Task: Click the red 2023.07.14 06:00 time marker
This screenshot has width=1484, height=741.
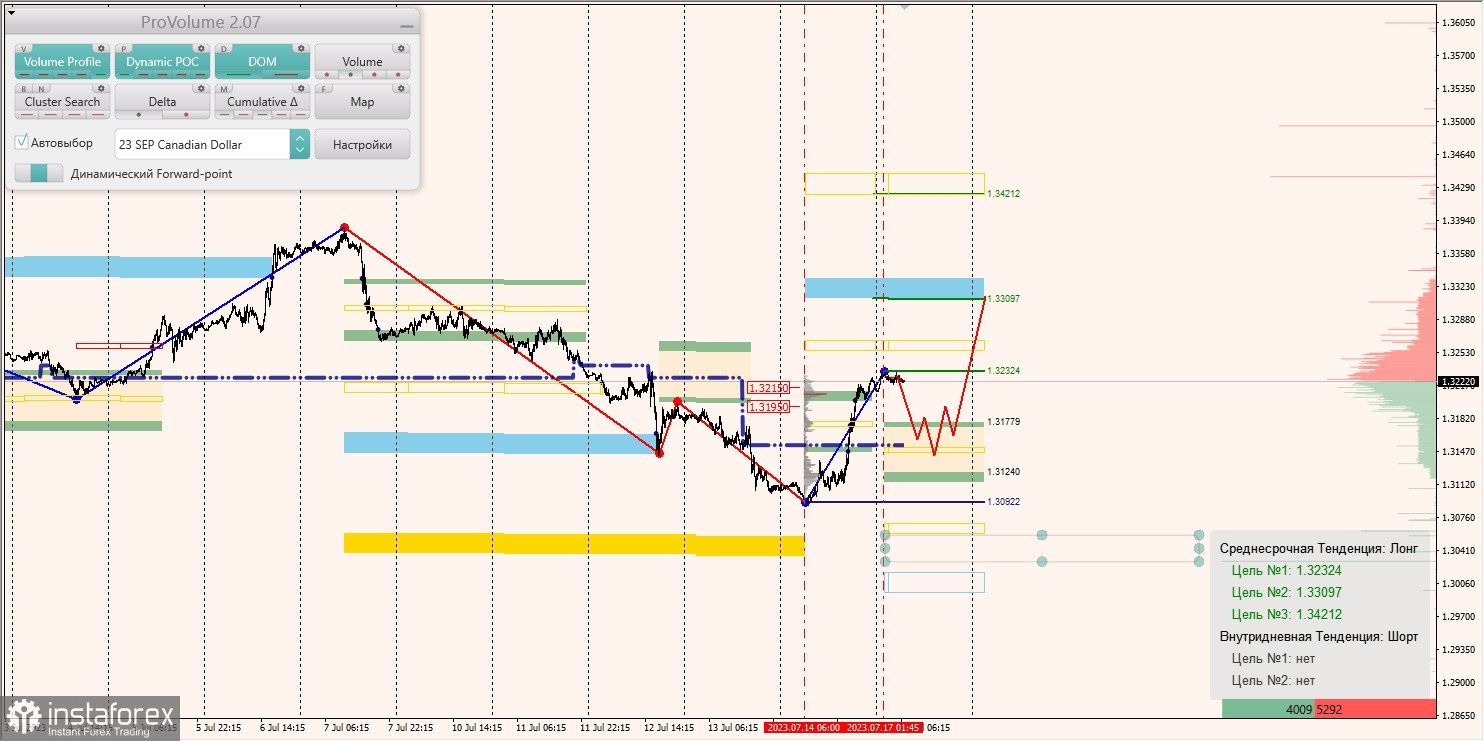Action: point(803,728)
